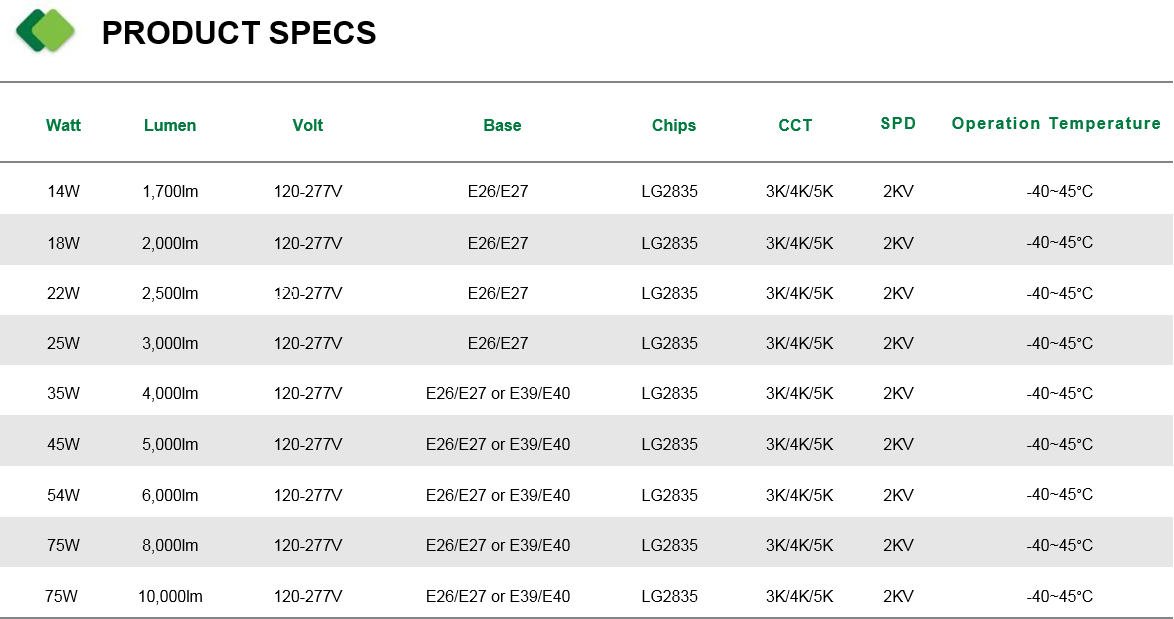Select the 25W wattage cell
This screenshot has height=619, width=1174.
[x=63, y=343]
